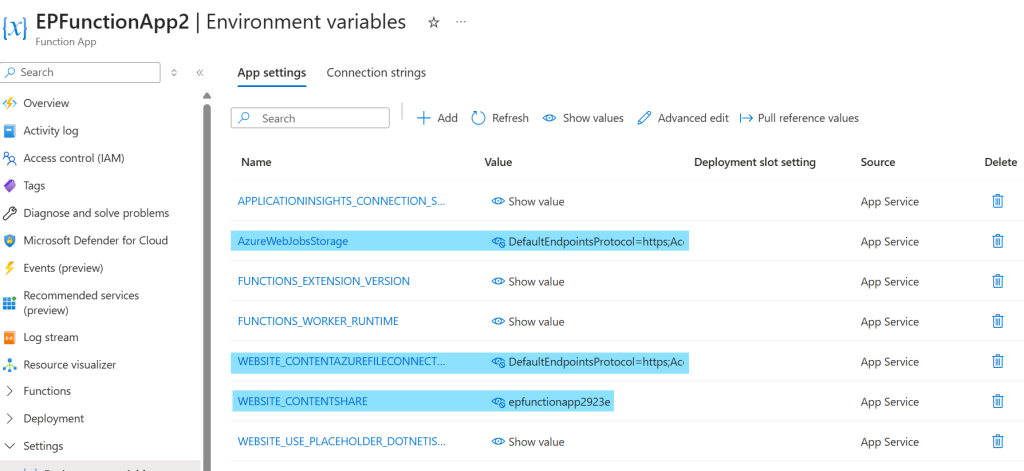Viewport: 1024px width, 471px height.
Task: Add a new app setting
Action: (437, 118)
